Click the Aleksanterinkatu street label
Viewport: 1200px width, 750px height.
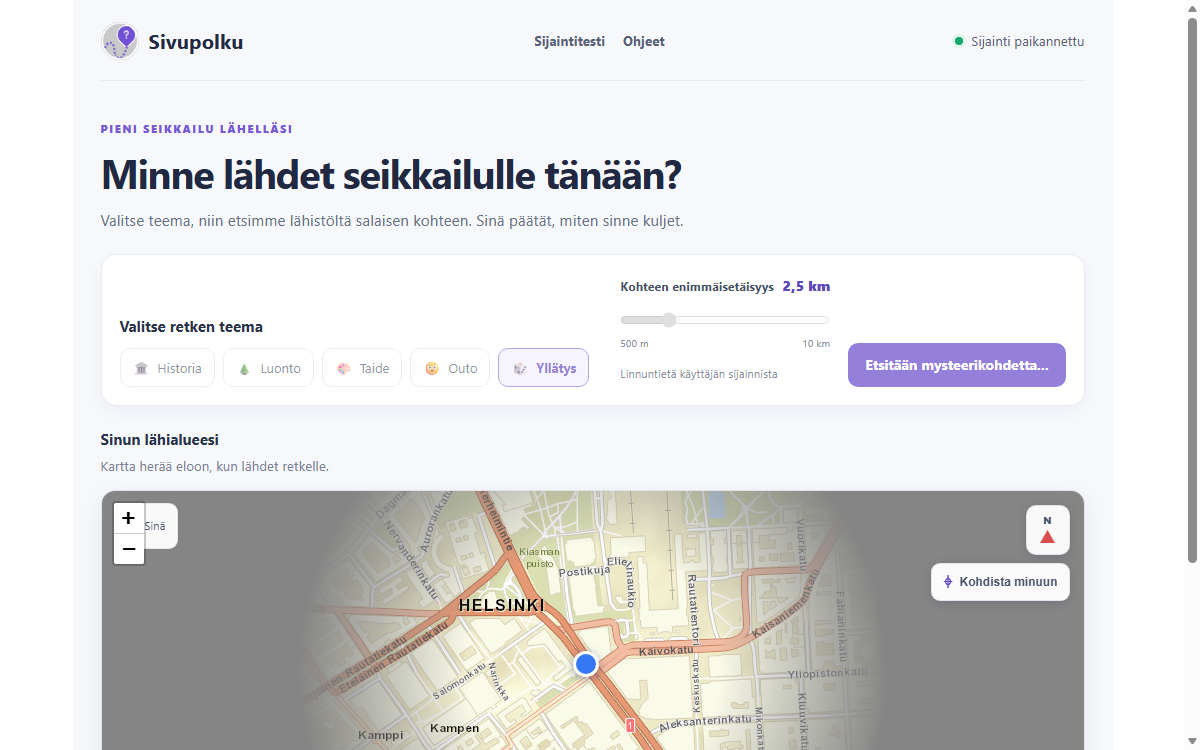tap(705, 721)
